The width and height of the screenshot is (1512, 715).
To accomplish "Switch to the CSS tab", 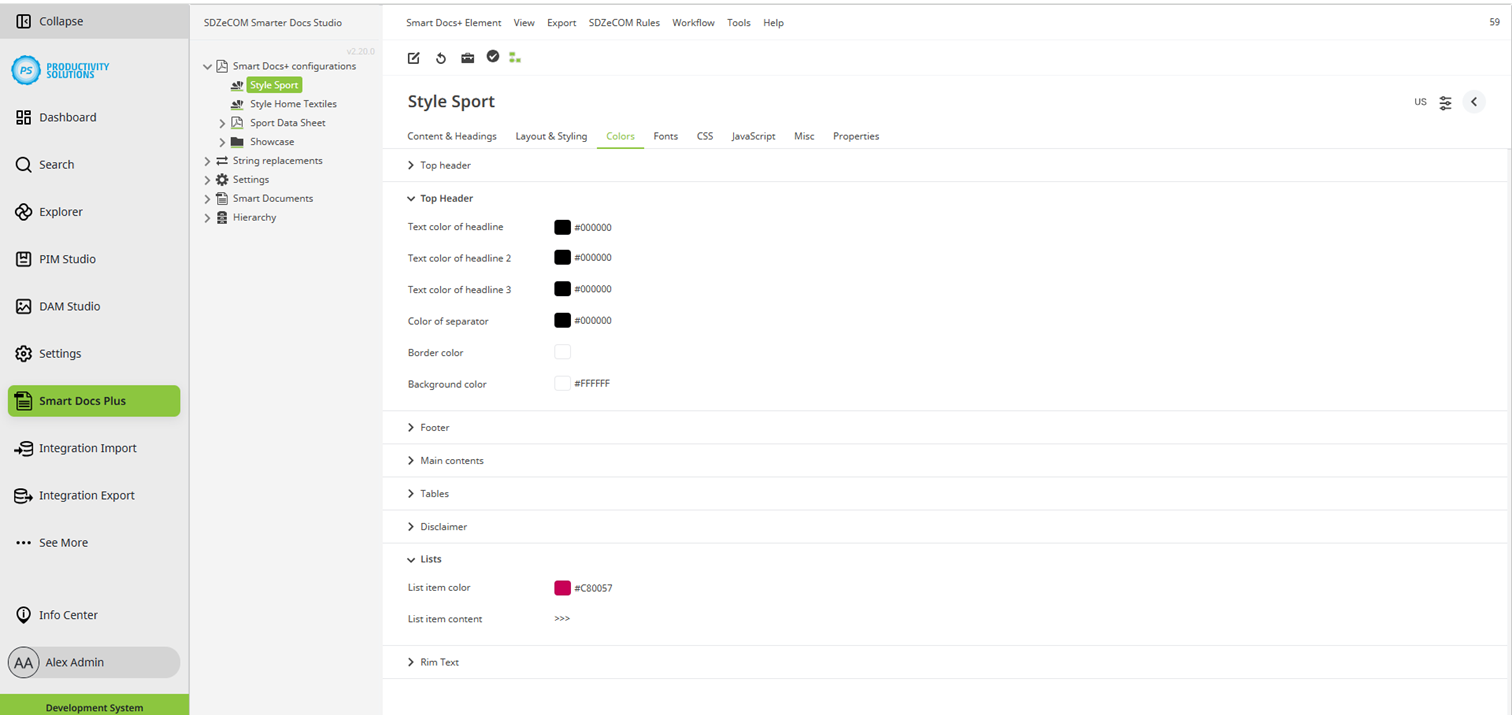I will coord(705,136).
